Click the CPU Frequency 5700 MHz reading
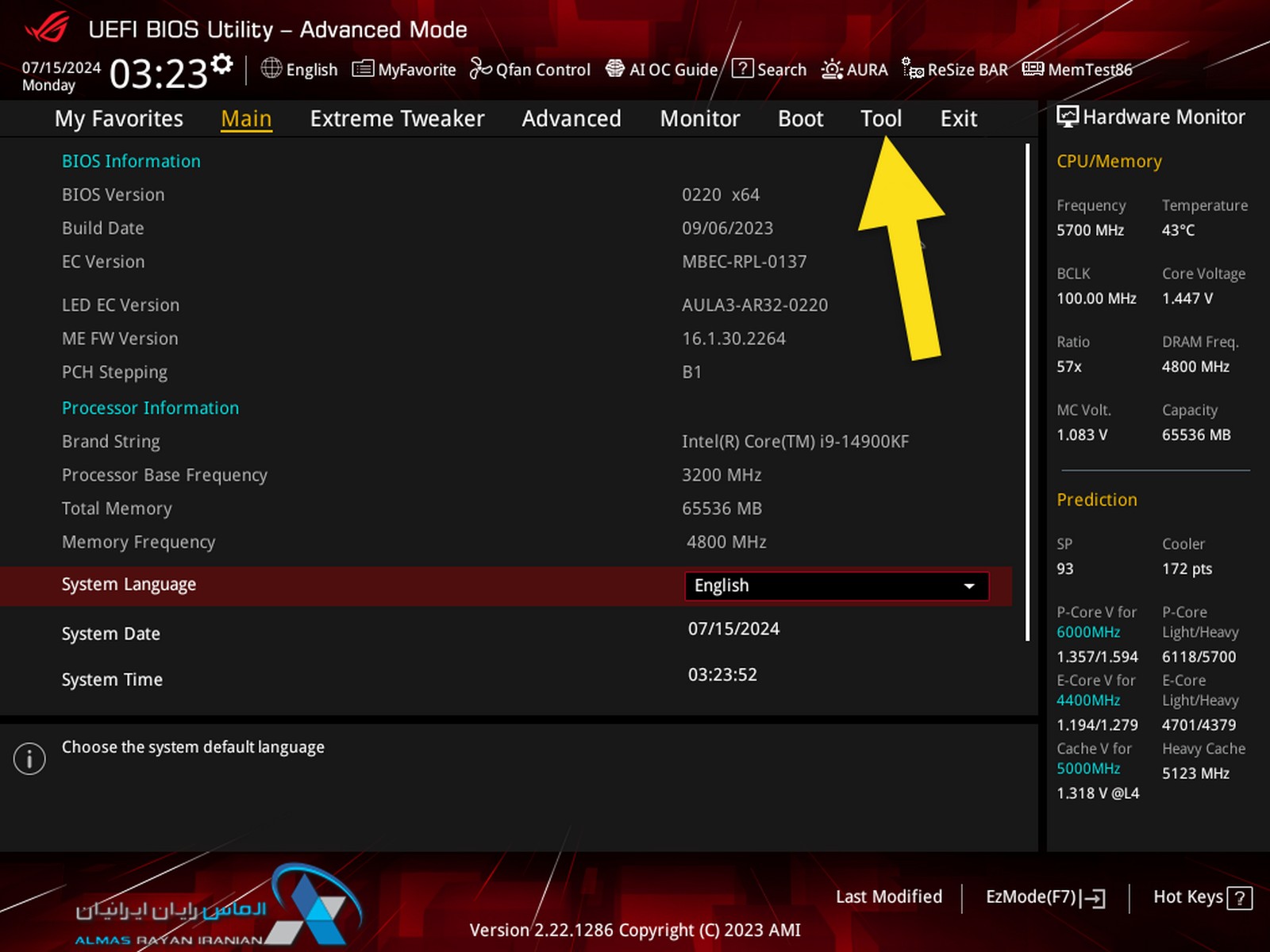 point(1090,231)
